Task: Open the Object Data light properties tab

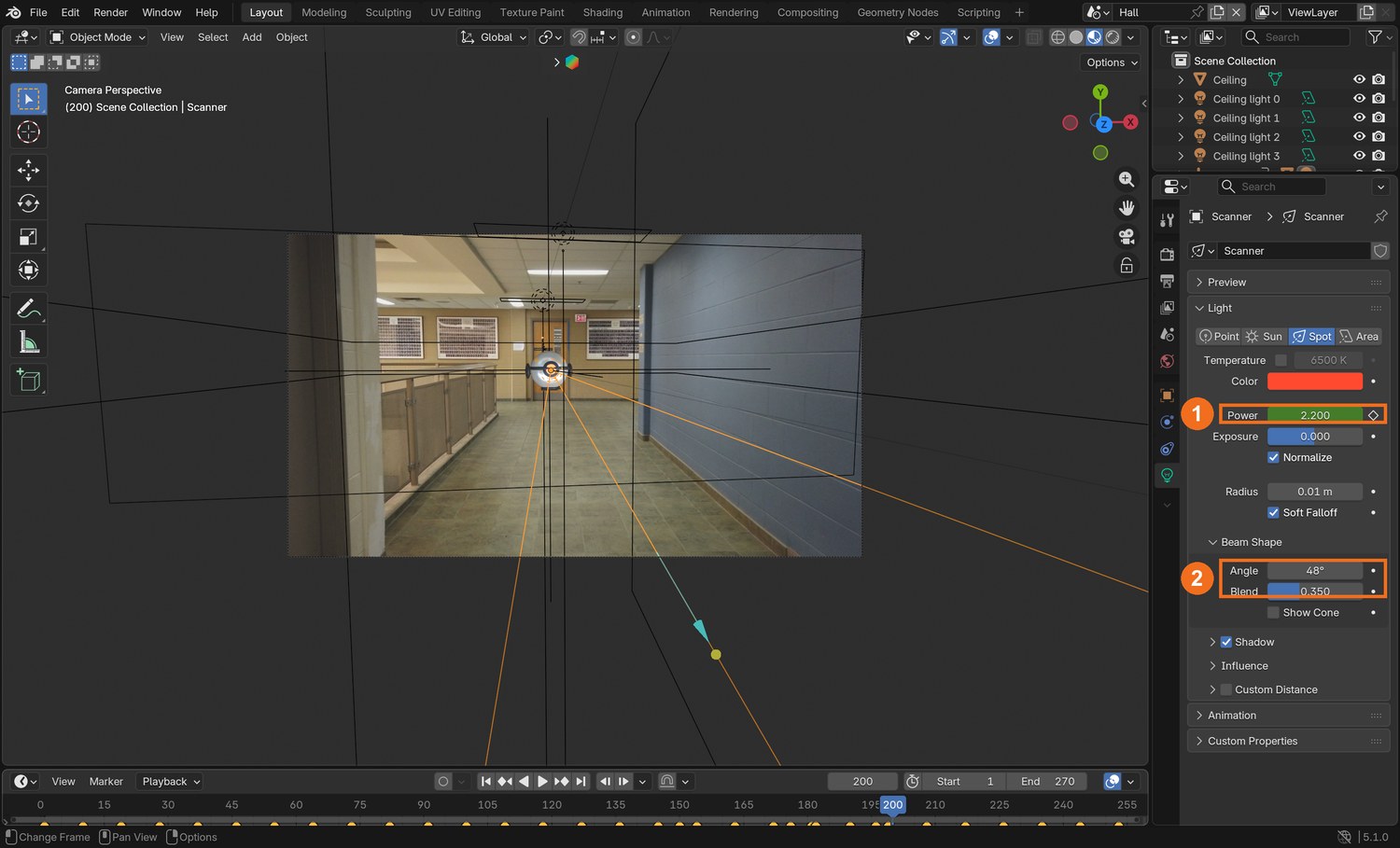Action: tap(1167, 476)
